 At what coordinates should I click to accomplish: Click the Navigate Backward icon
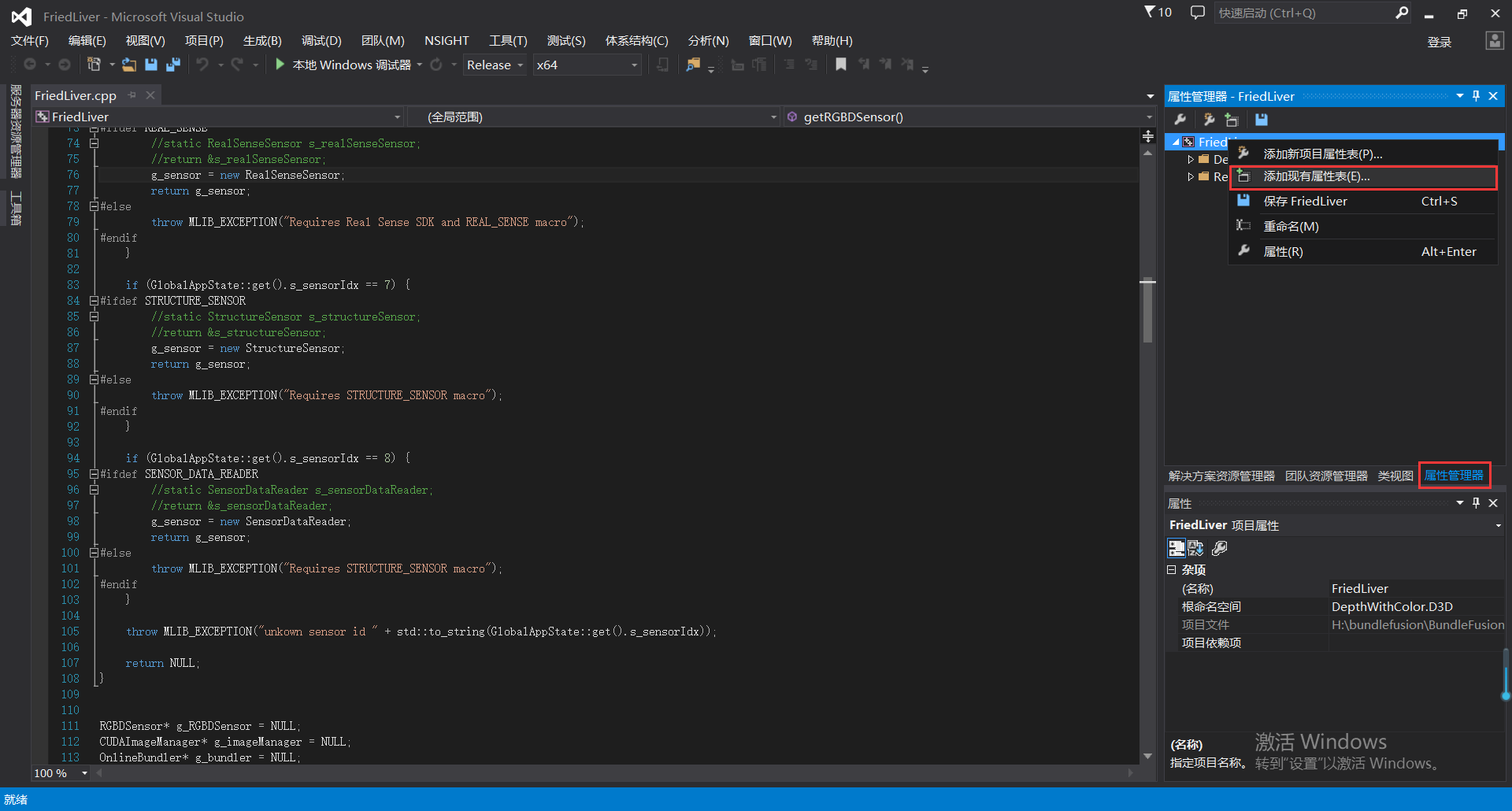(x=30, y=65)
